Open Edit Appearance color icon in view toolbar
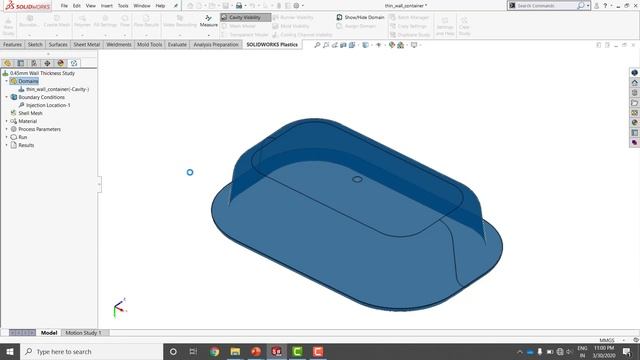 [392, 45]
